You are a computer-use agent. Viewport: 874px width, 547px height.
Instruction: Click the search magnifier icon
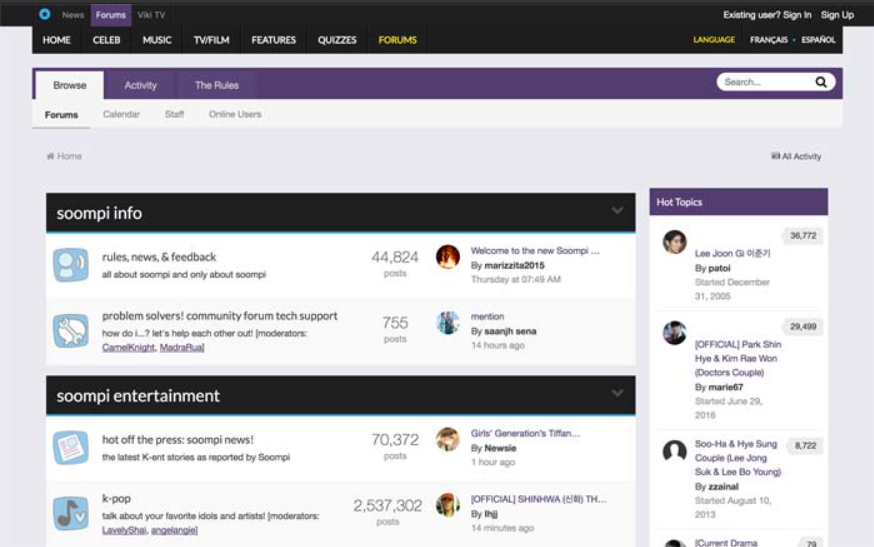[x=821, y=82]
